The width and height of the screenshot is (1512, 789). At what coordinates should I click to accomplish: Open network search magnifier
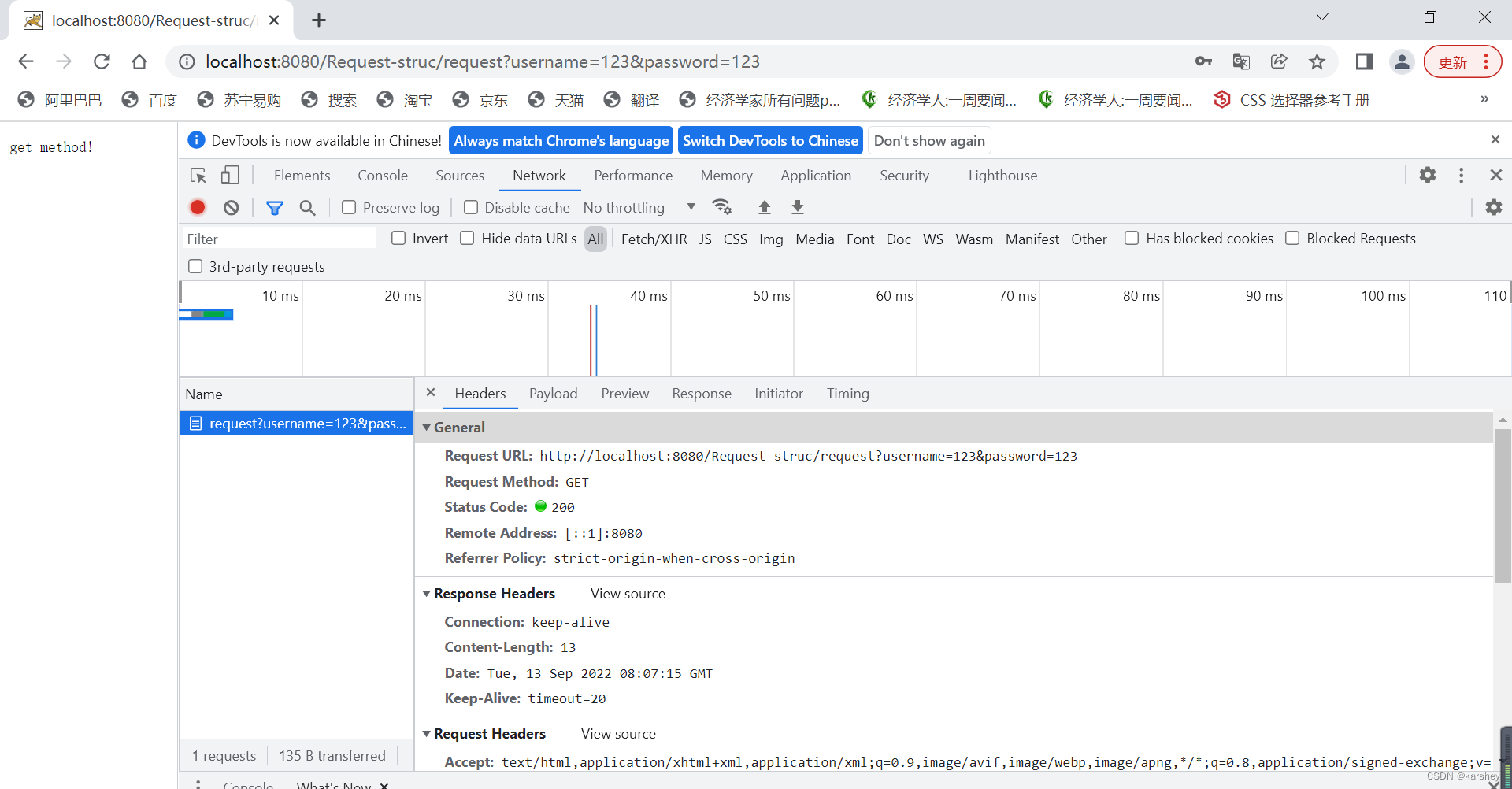click(307, 207)
